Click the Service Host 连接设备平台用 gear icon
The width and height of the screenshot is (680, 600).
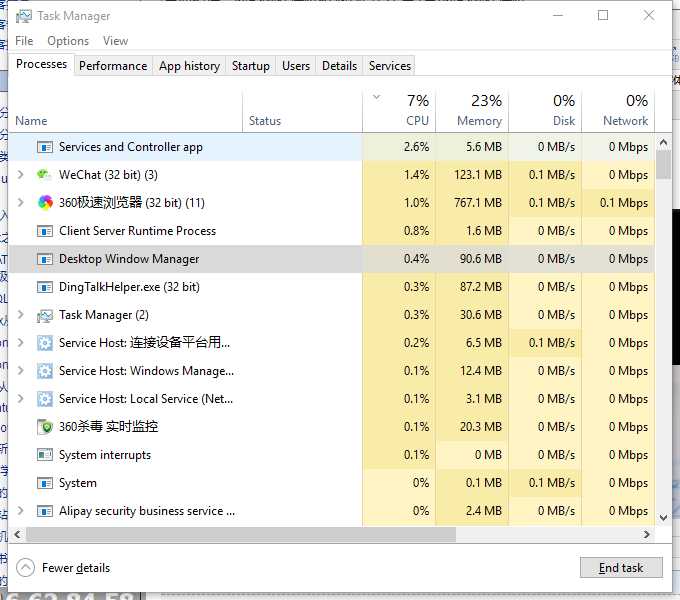point(45,343)
